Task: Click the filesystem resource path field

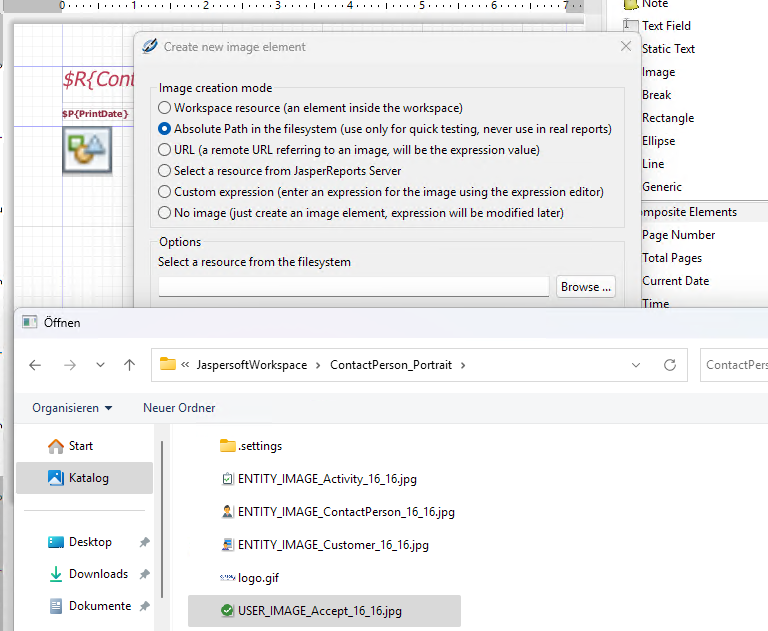Action: (x=353, y=287)
